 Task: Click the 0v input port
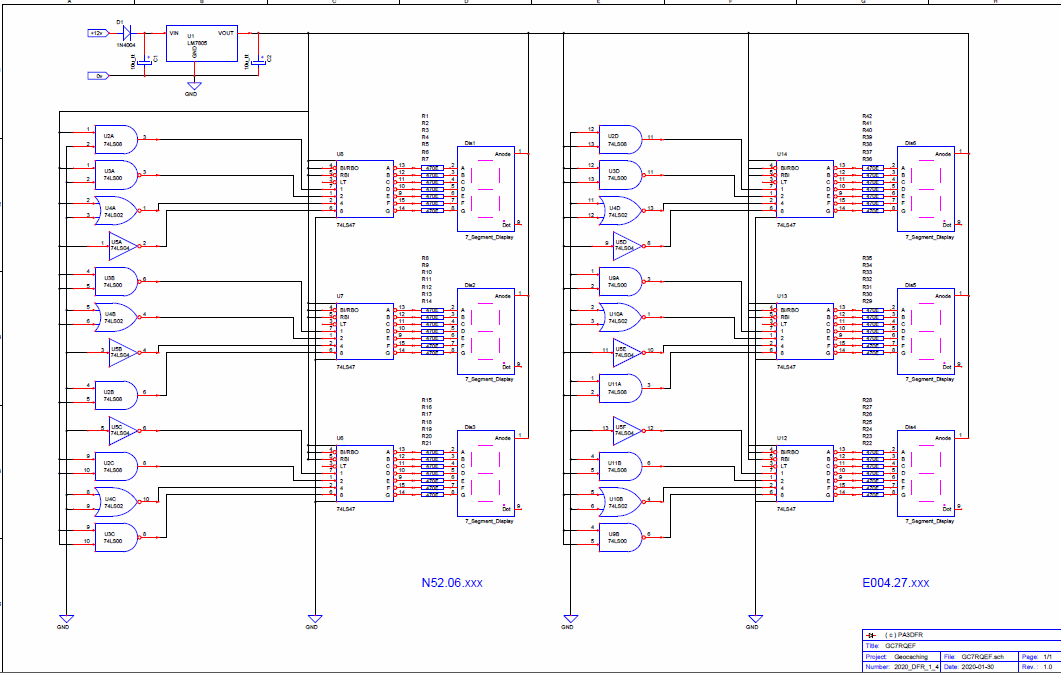[x=98, y=75]
